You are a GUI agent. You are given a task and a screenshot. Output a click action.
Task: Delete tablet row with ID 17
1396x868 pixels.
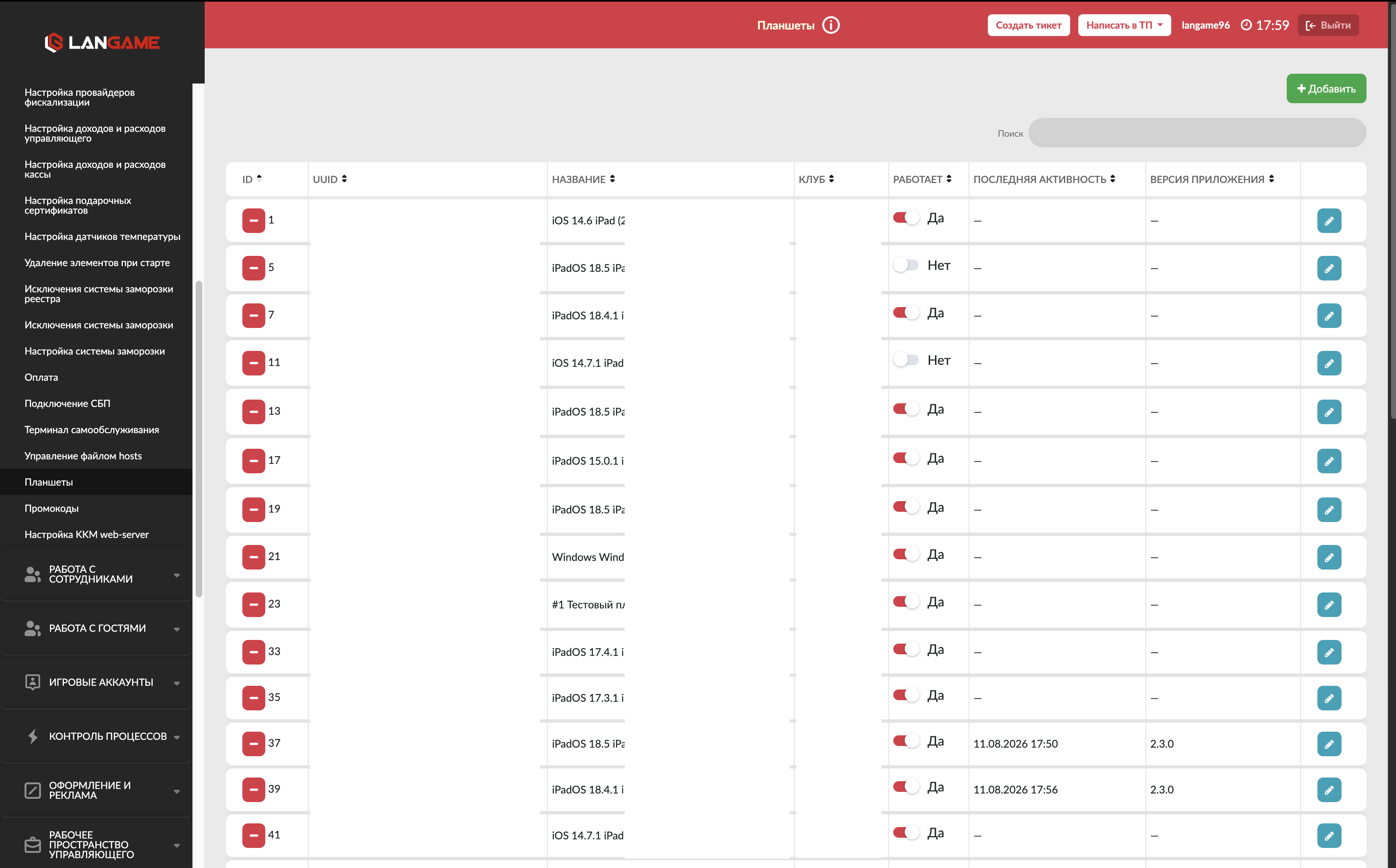click(253, 461)
